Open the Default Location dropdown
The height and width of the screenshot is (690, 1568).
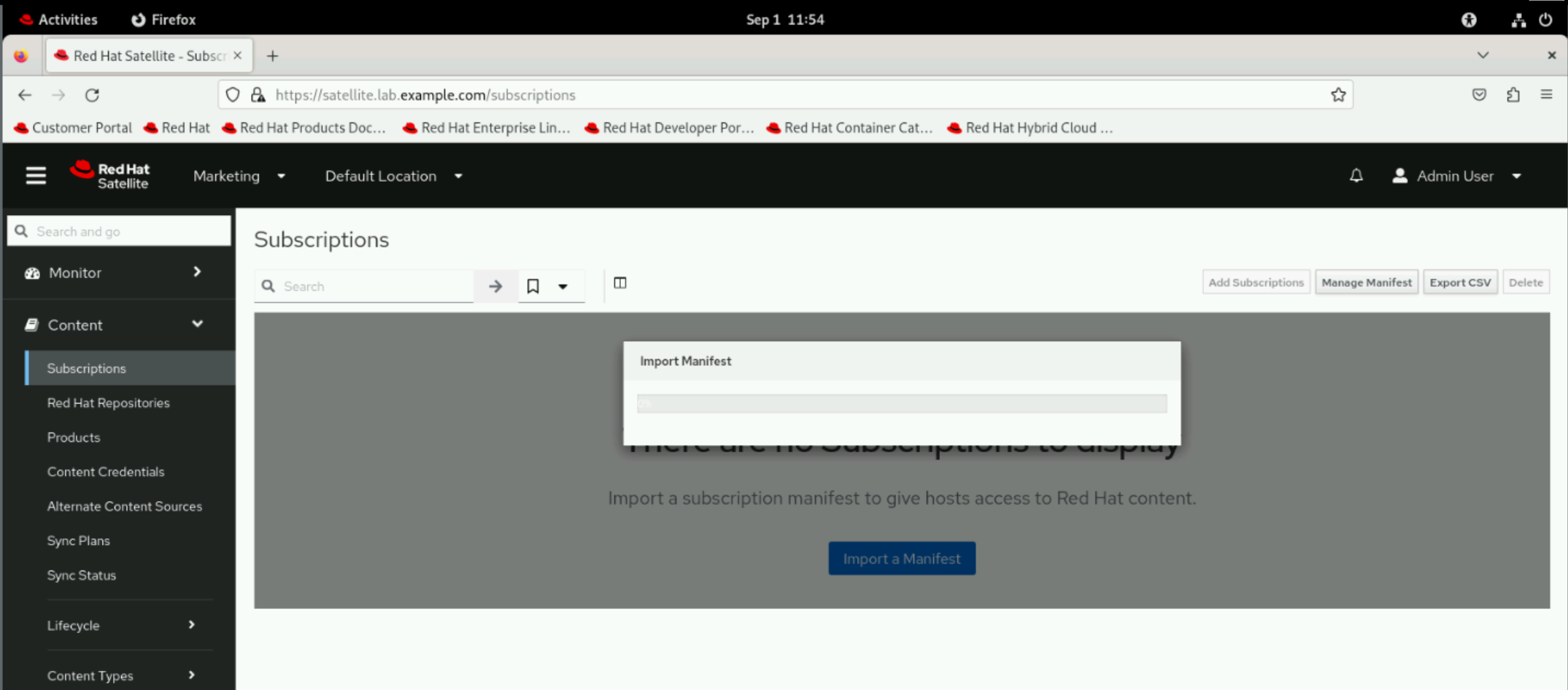click(394, 176)
